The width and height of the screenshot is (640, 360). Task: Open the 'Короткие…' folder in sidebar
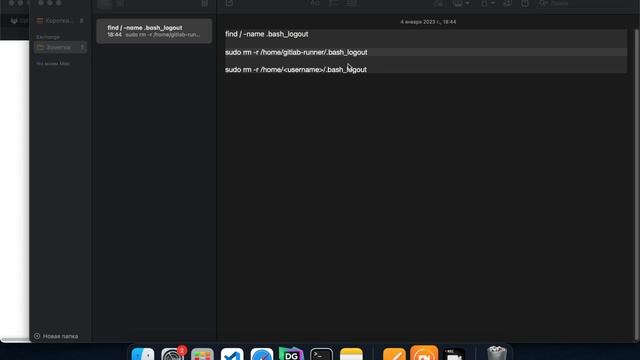tap(60, 20)
